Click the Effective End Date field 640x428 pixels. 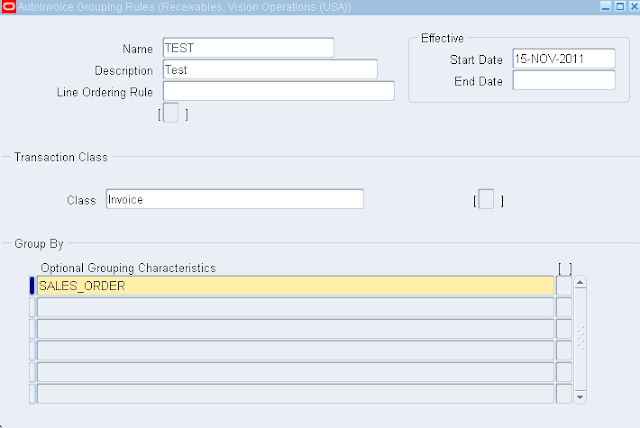point(564,81)
